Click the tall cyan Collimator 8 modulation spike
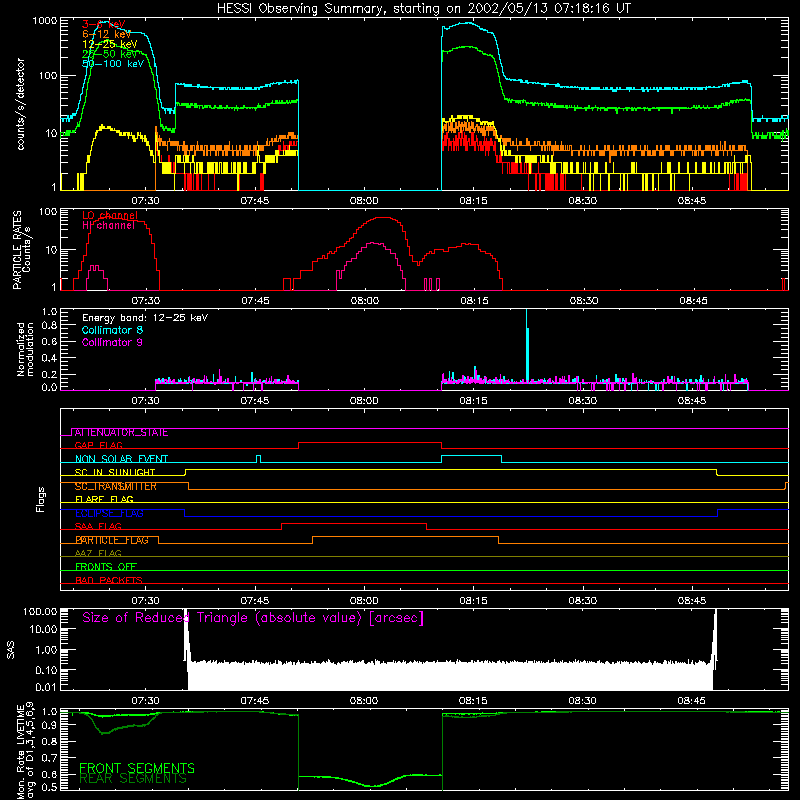The image size is (800, 800). point(527,345)
